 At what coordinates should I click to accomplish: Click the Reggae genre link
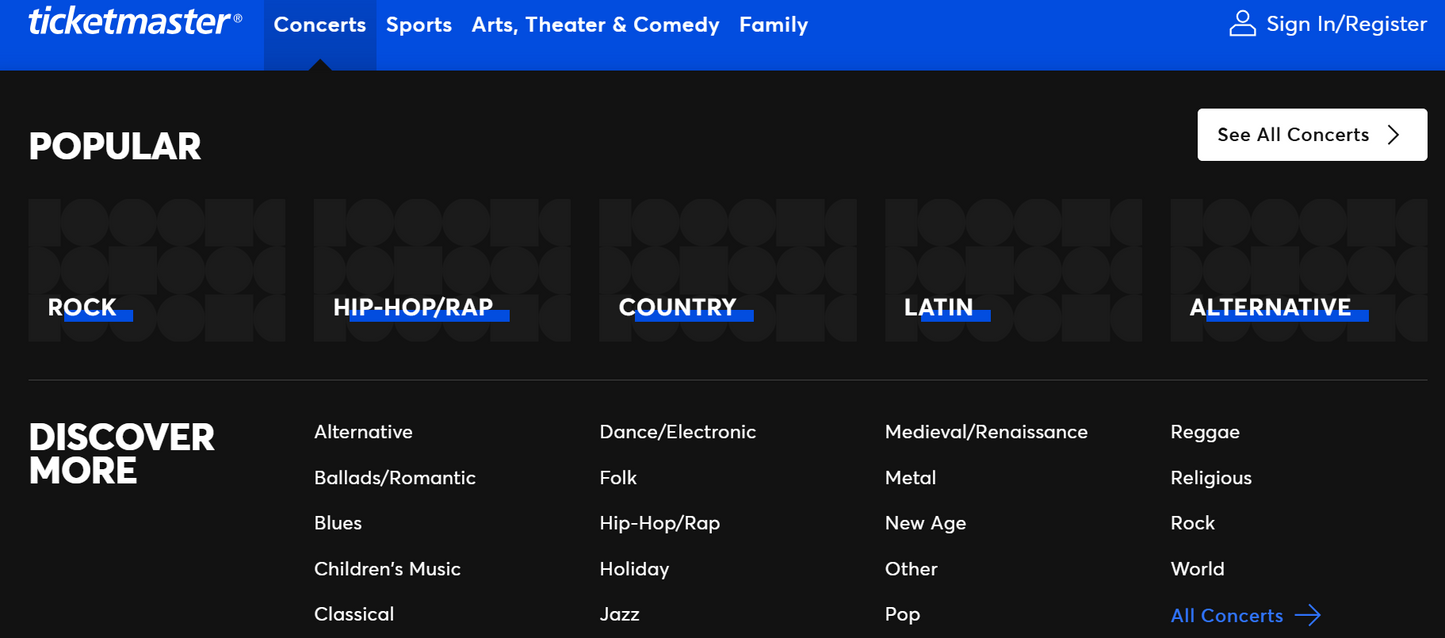(1205, 432)
